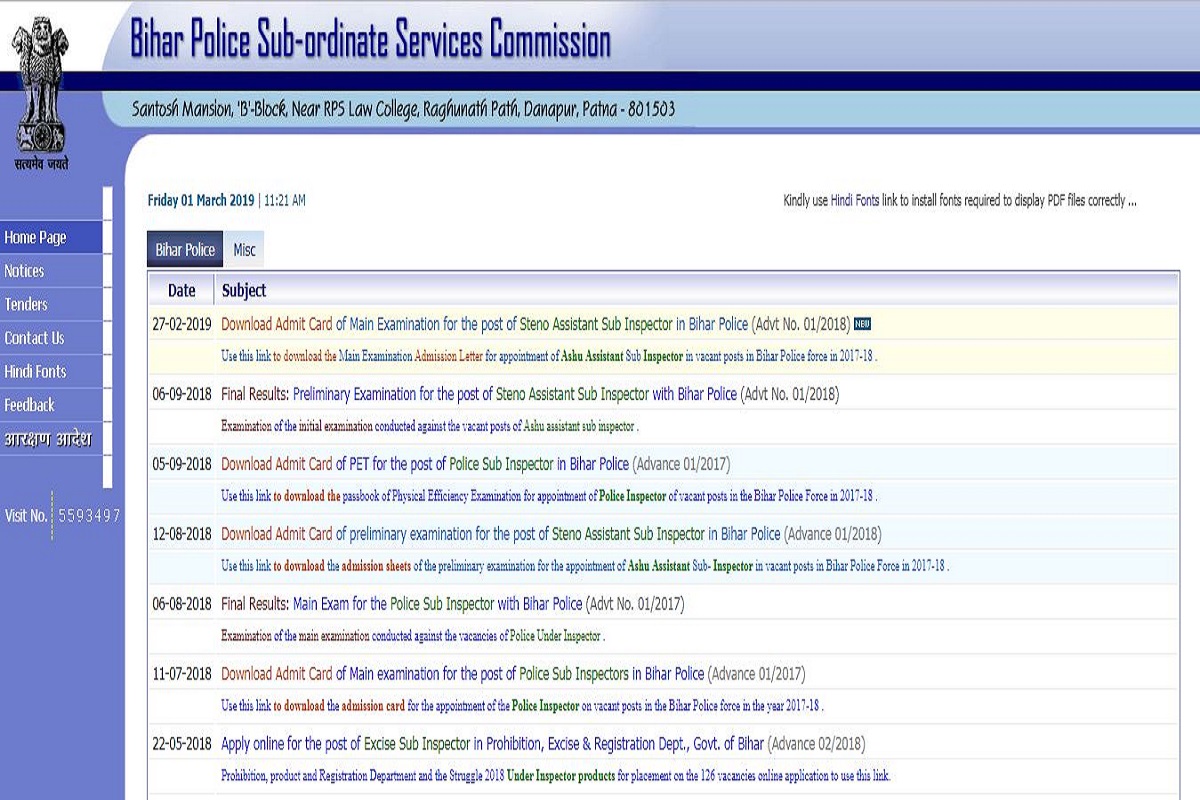
Task: Open Apply online Excise Sub Inspector link
Action: point(543,744)
